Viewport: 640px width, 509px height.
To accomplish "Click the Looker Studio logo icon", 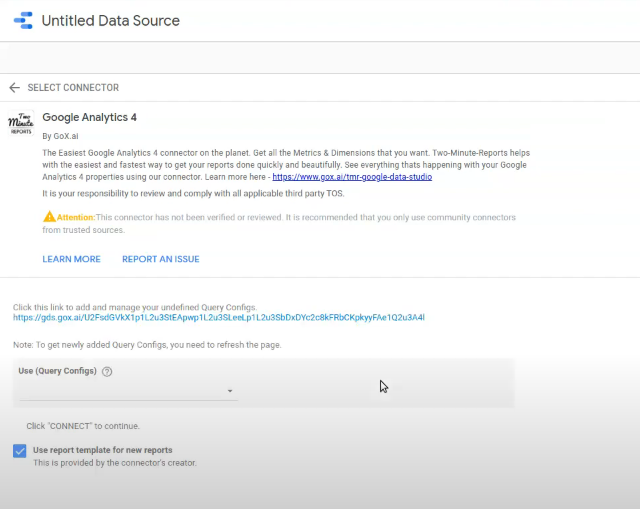I will coord(23,20).
